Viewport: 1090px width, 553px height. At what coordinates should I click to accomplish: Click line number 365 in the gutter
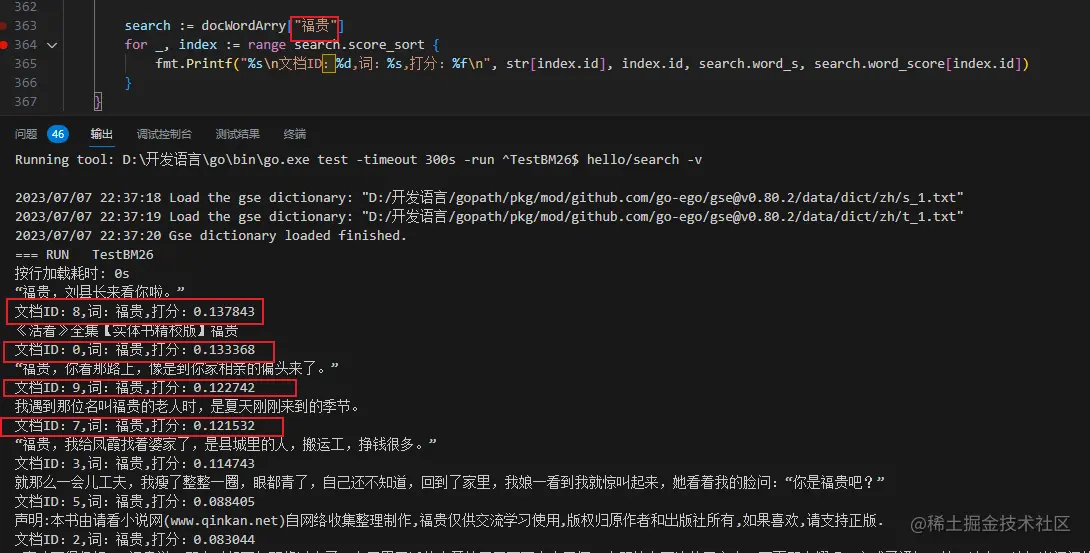pos(26,63)
